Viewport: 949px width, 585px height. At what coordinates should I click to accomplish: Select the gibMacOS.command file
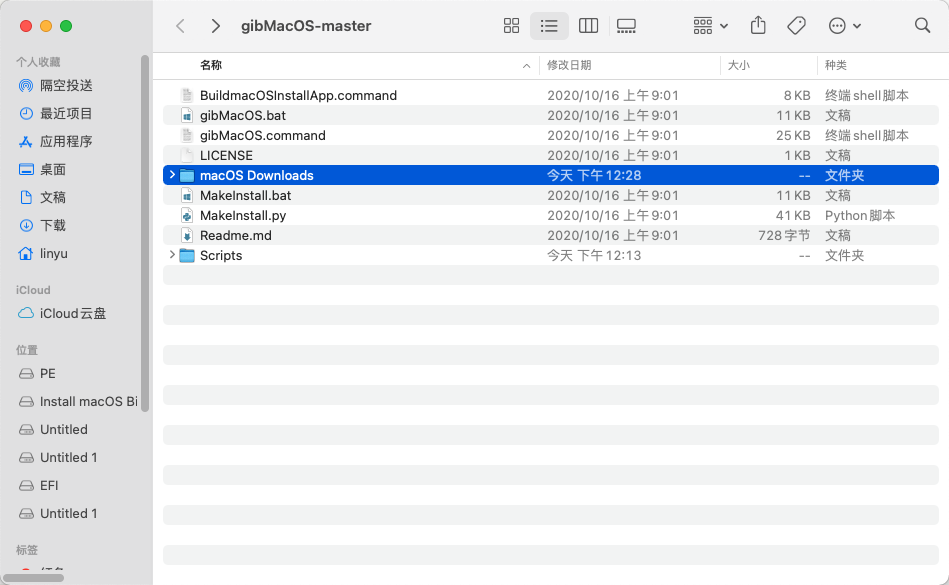[262, 135]
